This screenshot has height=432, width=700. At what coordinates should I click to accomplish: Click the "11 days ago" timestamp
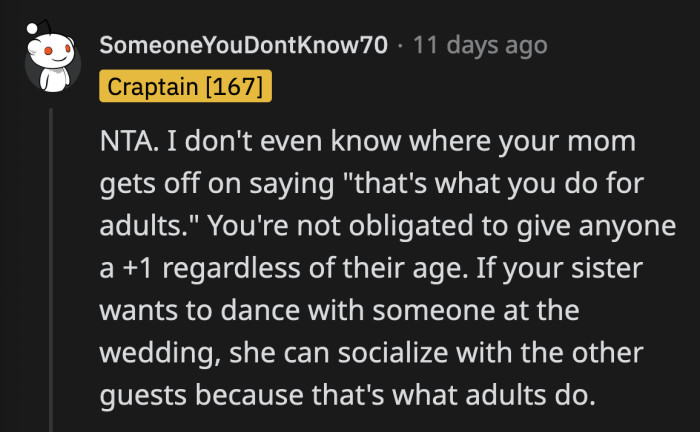[482, 46]
